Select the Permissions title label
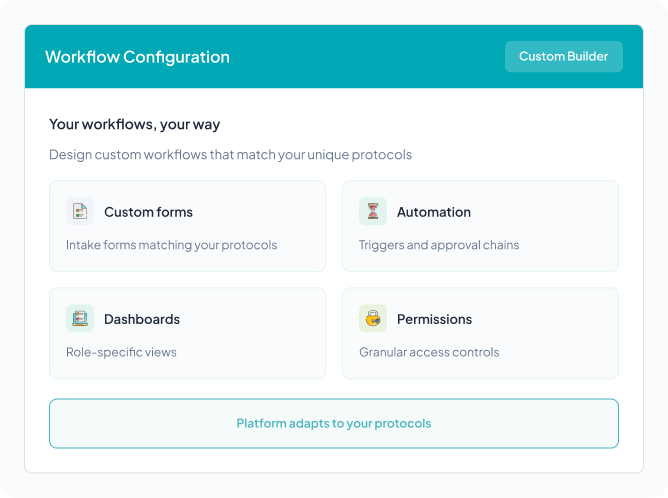Image resolution: width=668 pixels, height=498 pixels. [434, 319]
